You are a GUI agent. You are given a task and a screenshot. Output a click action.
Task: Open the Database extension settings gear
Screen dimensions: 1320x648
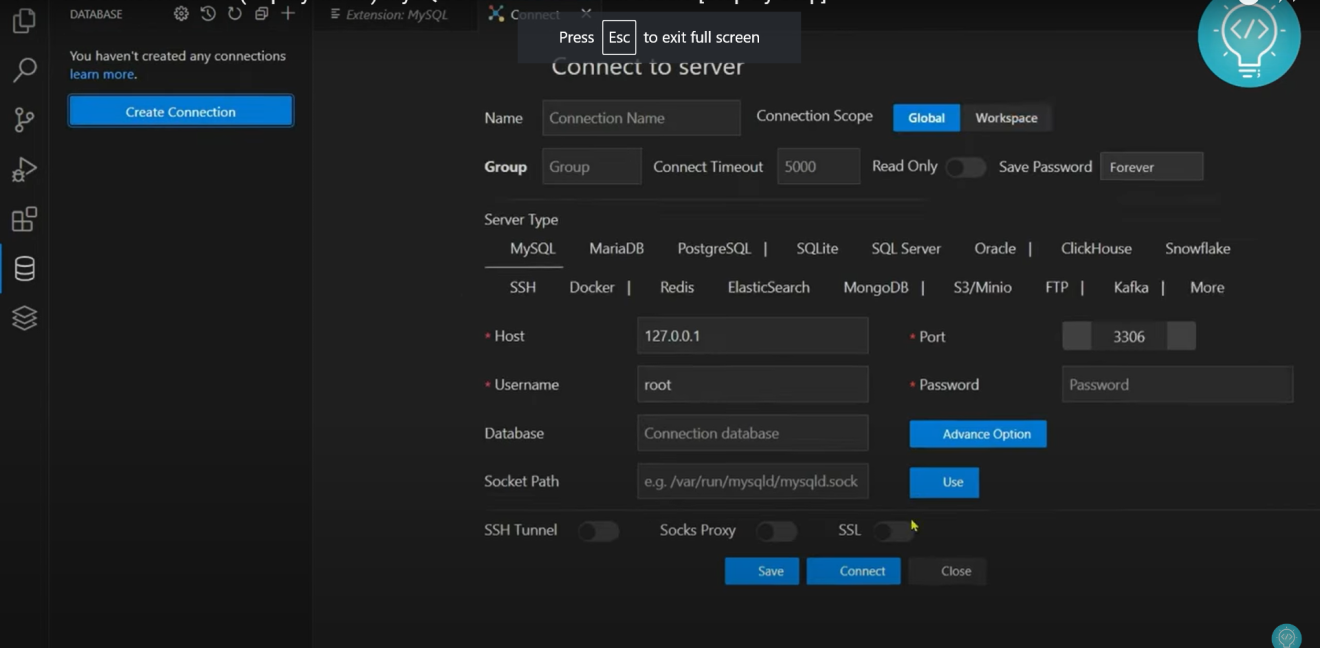tap(181, 14)
